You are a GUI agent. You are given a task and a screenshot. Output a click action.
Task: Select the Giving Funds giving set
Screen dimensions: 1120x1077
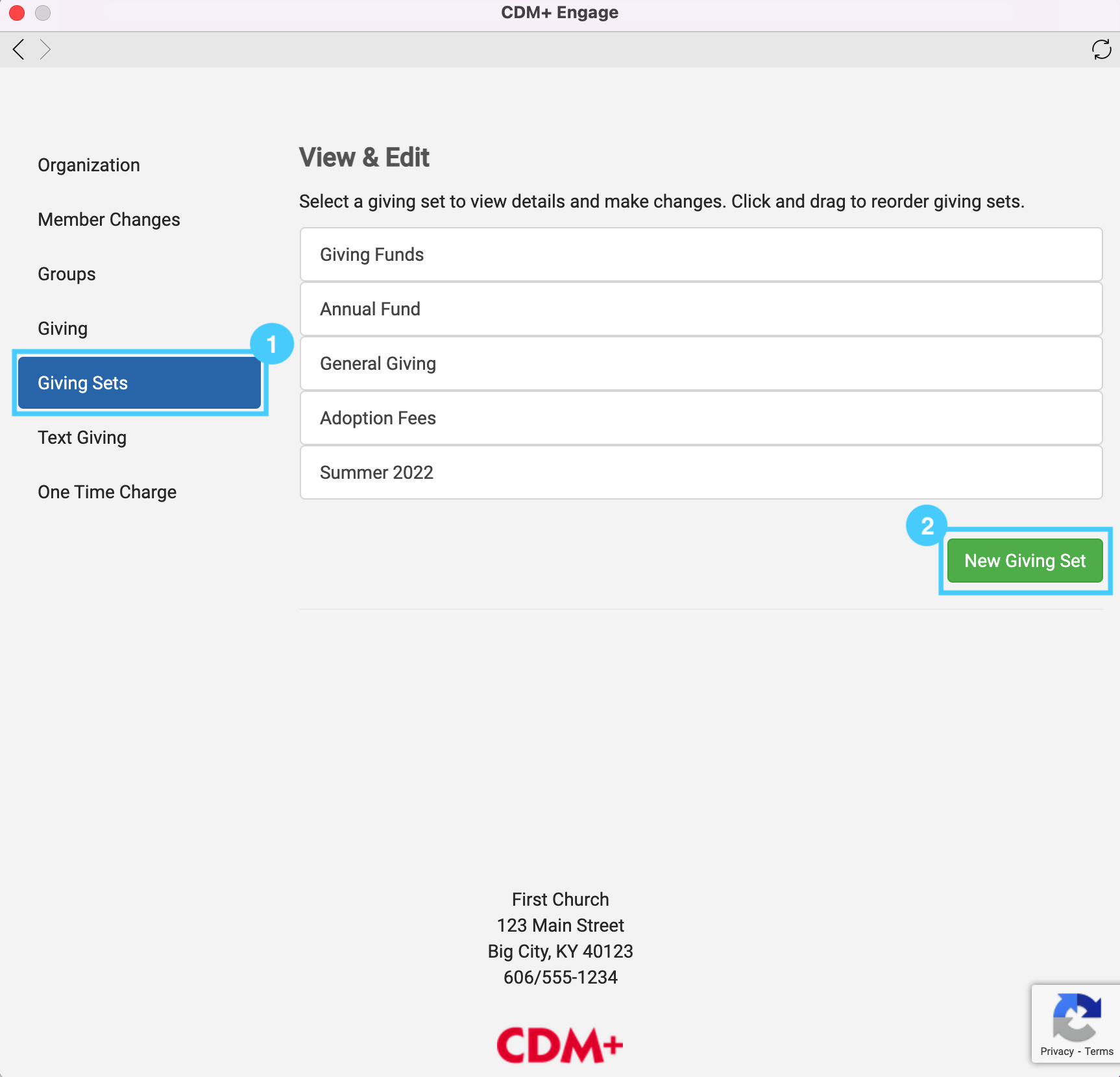701,255
